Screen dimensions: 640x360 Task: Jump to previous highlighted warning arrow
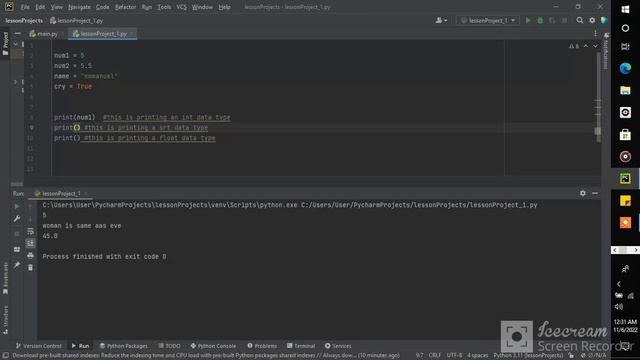(x=586, y=46)
